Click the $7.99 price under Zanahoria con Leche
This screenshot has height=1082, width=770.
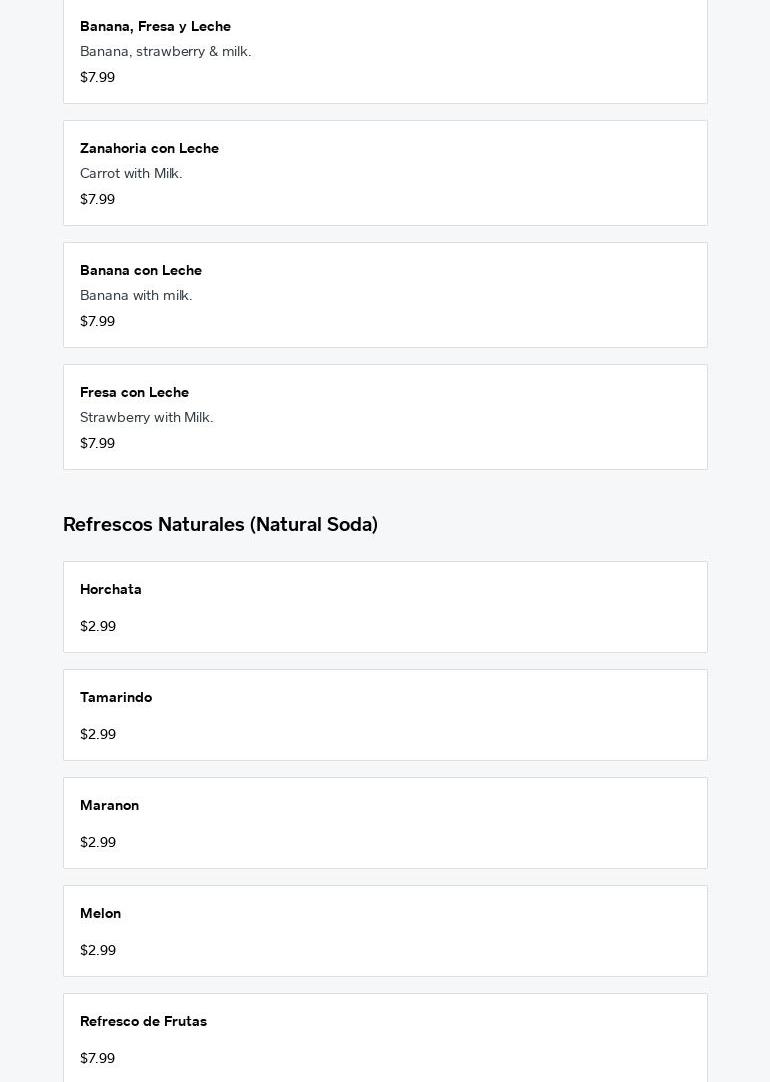pos(97,200)
